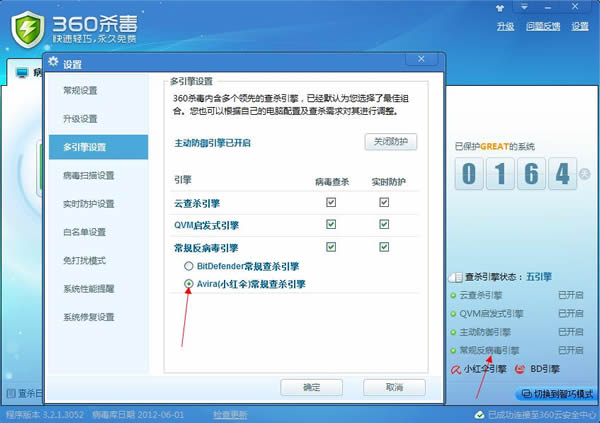The image size is (600, 423).
Task: Click the settings gear icon in dialog title
Action: (54, 64)
